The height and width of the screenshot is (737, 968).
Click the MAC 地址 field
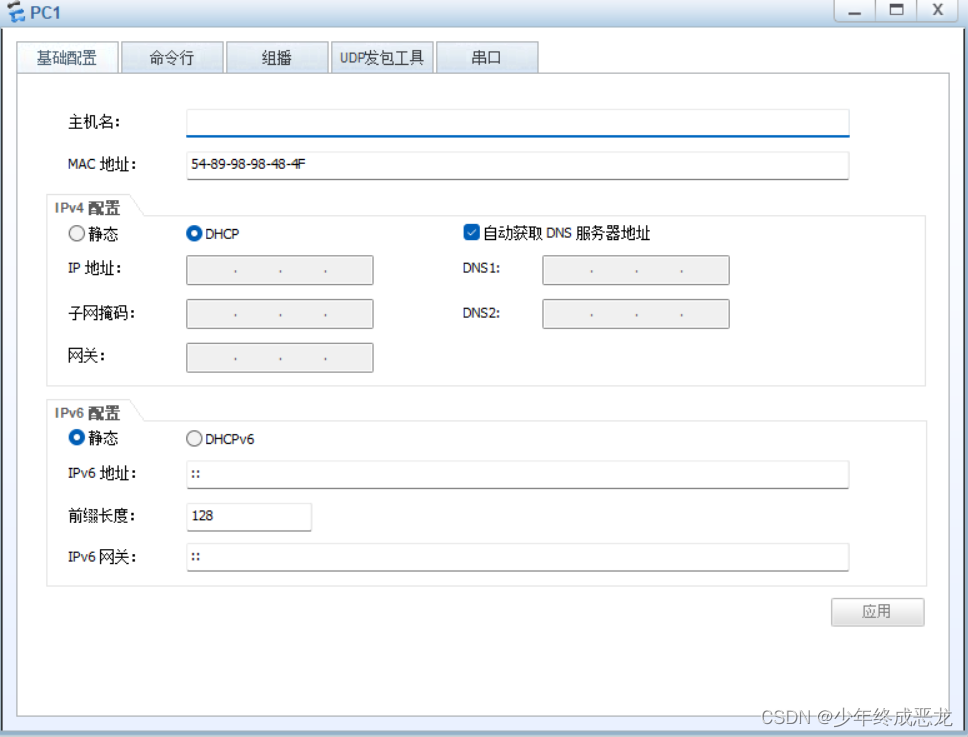(x=517, y=165)
